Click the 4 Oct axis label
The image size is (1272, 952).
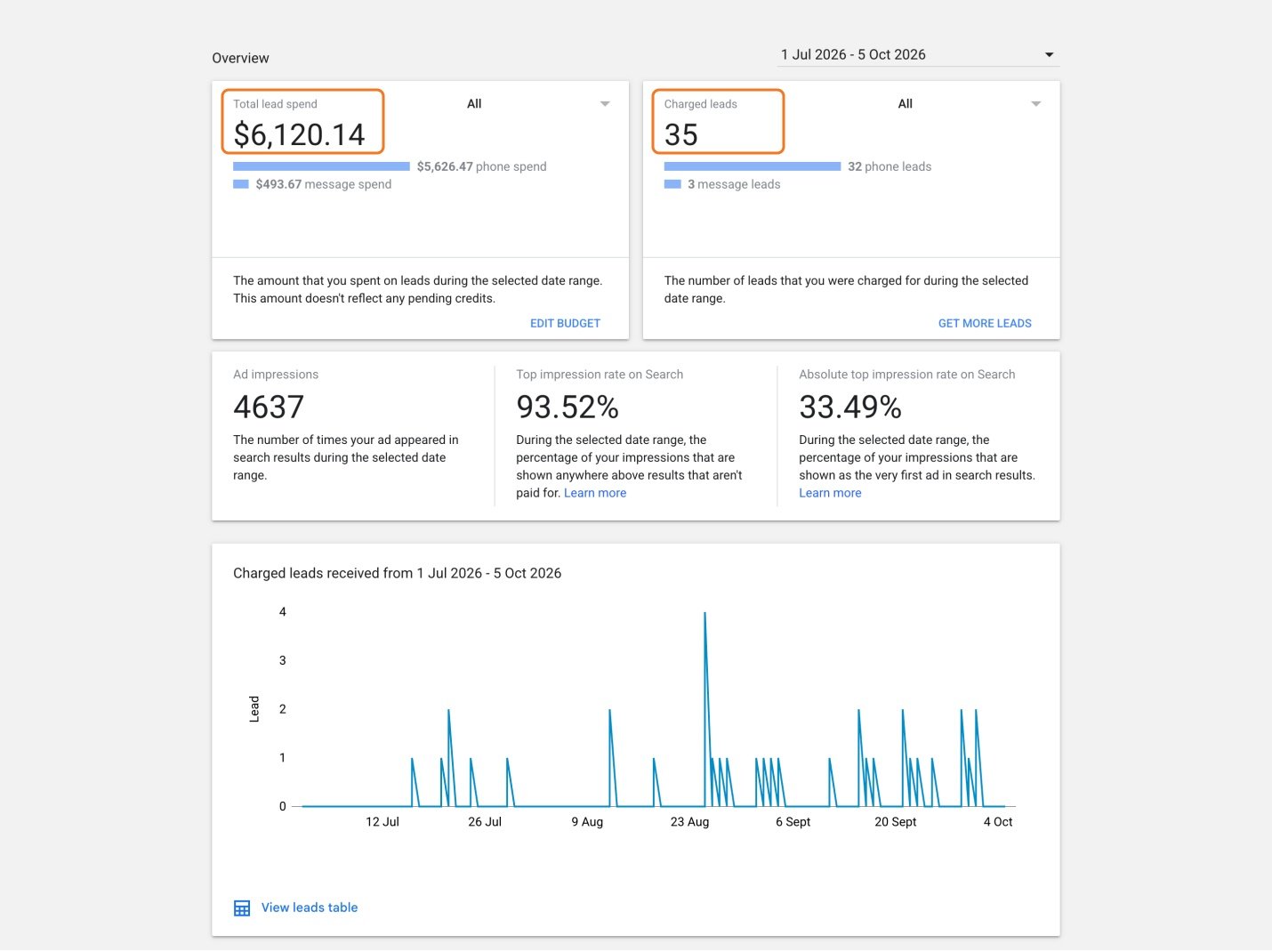998,822
